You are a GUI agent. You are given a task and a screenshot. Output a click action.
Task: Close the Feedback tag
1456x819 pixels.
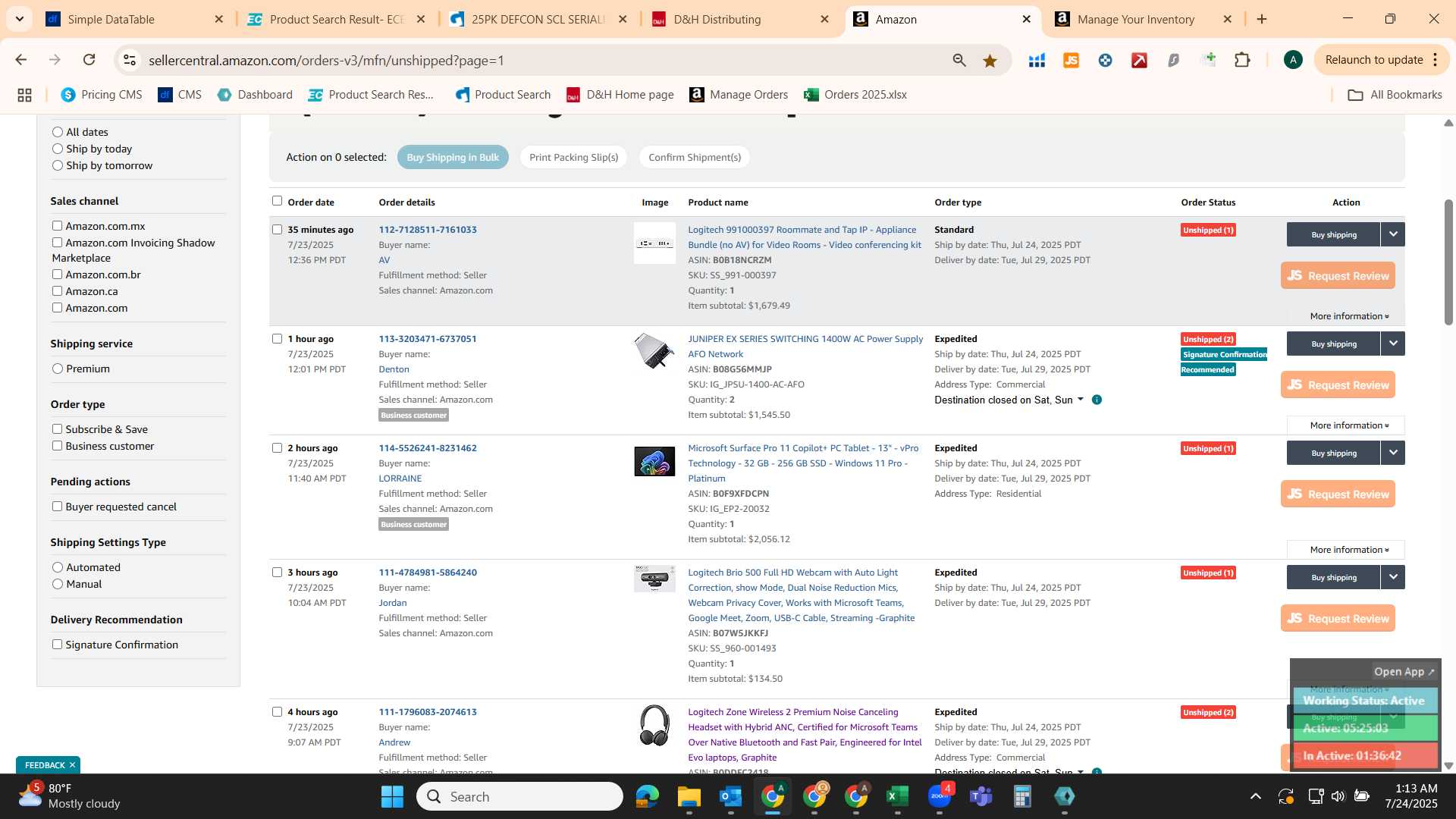click(x=72, y=765)
